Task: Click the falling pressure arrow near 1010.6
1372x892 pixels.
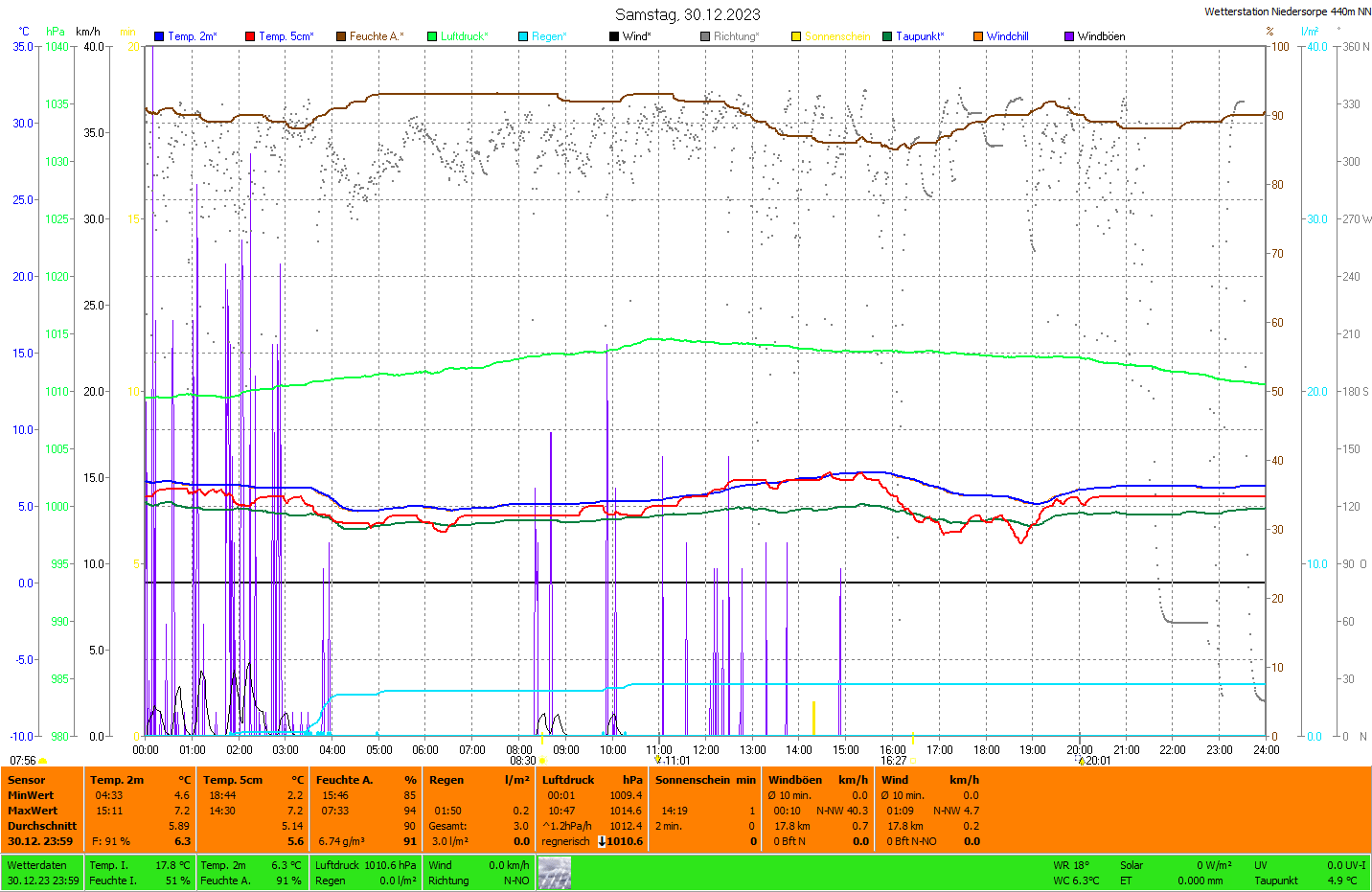Action: pyautogui.click(x=602, y=841)
